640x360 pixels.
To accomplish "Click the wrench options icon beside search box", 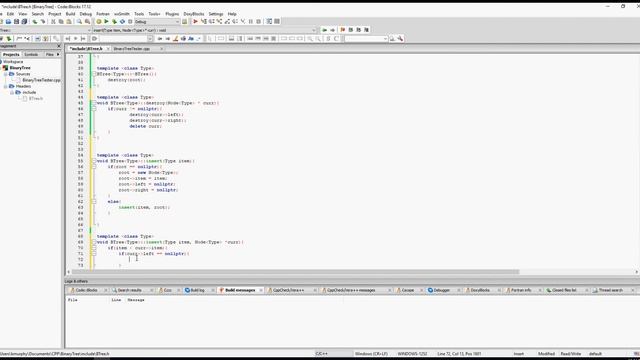I will coord(400,38).
